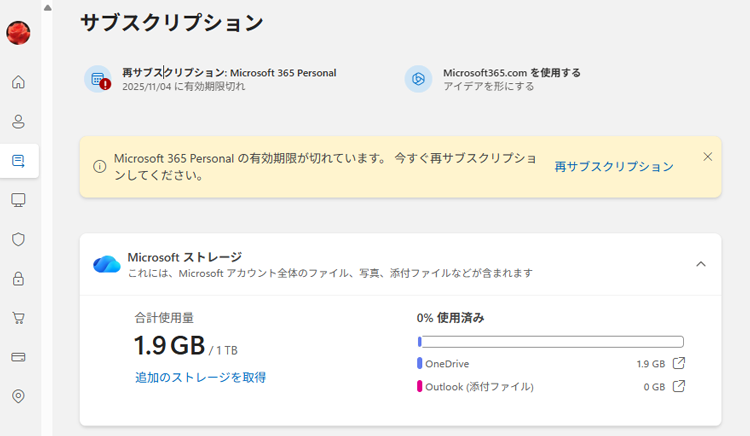
Task: Open the shield security sidebar icon
Action: pyautogui.click(x=18, y=239)
